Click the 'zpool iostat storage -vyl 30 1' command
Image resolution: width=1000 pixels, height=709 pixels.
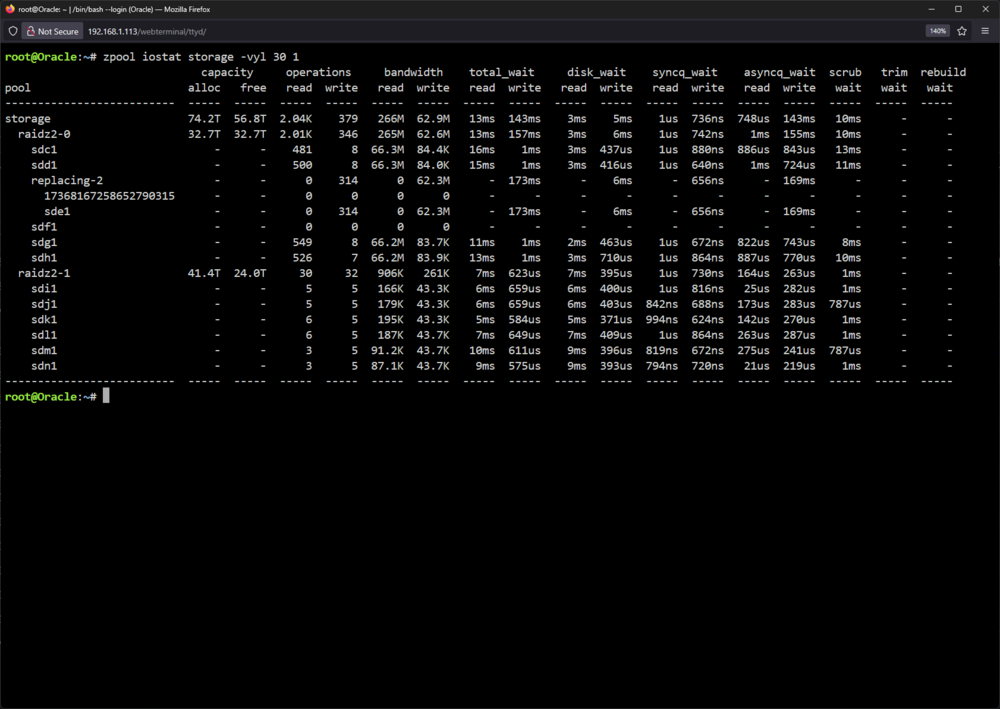201,57
